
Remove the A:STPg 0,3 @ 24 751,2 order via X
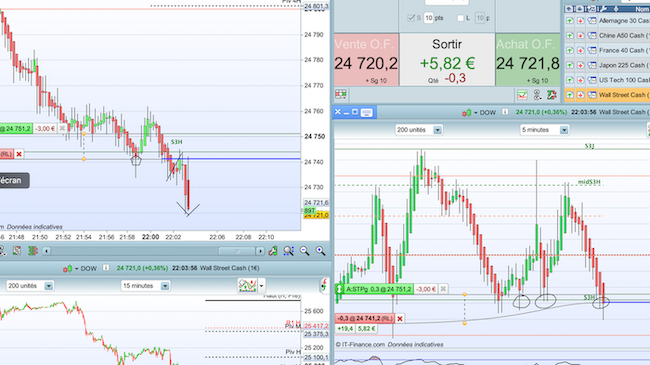pos(443,289)
